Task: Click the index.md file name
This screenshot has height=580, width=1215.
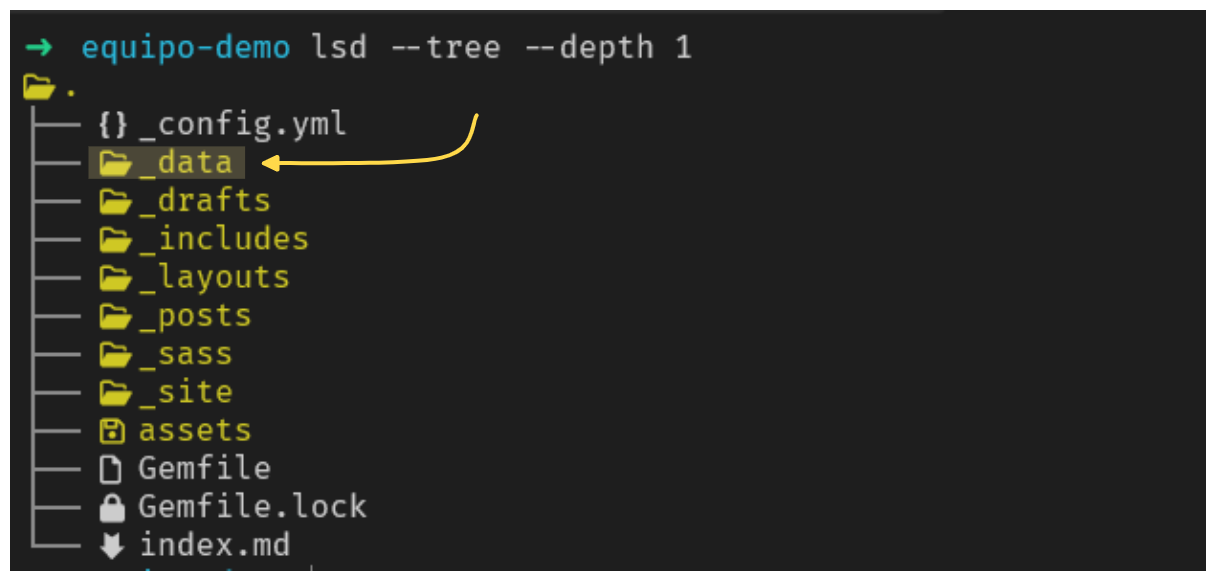Action: (x=214, y=546)
